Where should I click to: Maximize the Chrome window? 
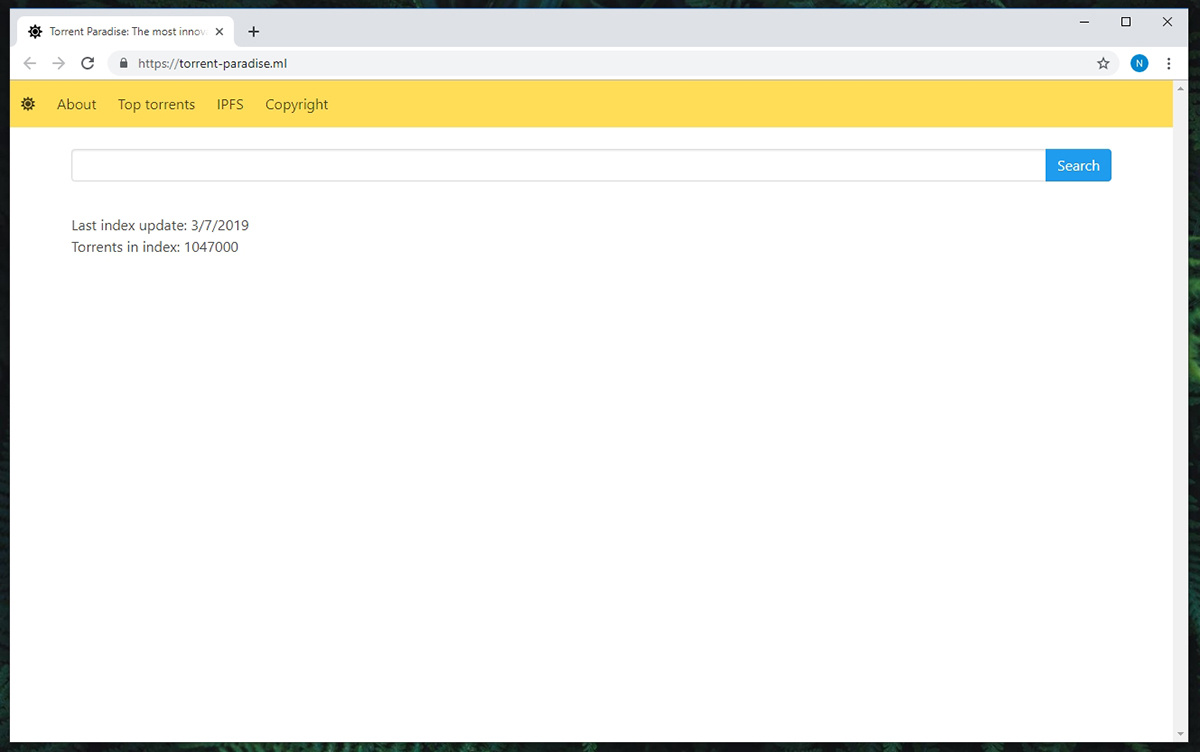(x=1126, y=21)
